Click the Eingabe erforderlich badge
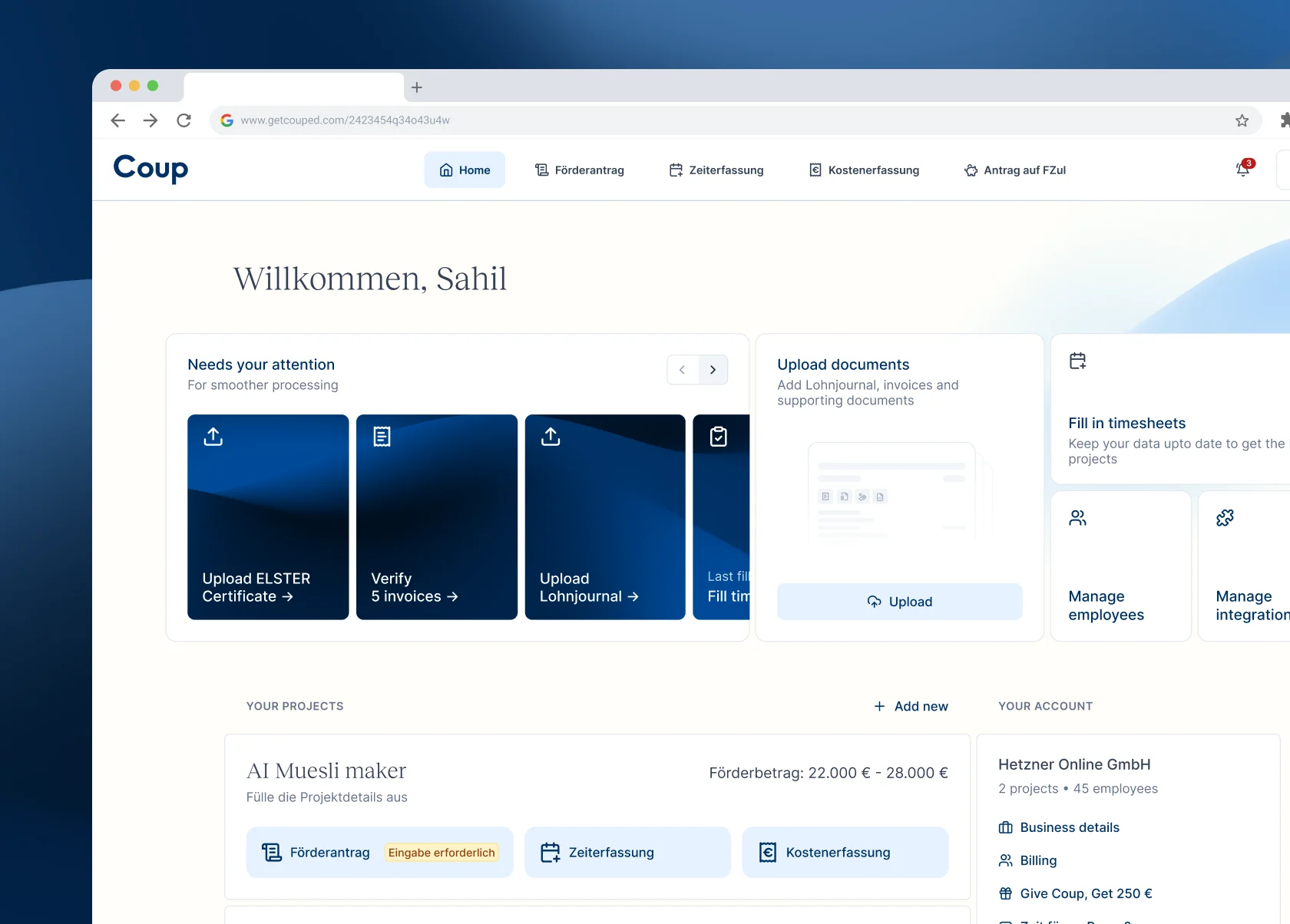Viewport: 1290px width, 924px height. 442,853
